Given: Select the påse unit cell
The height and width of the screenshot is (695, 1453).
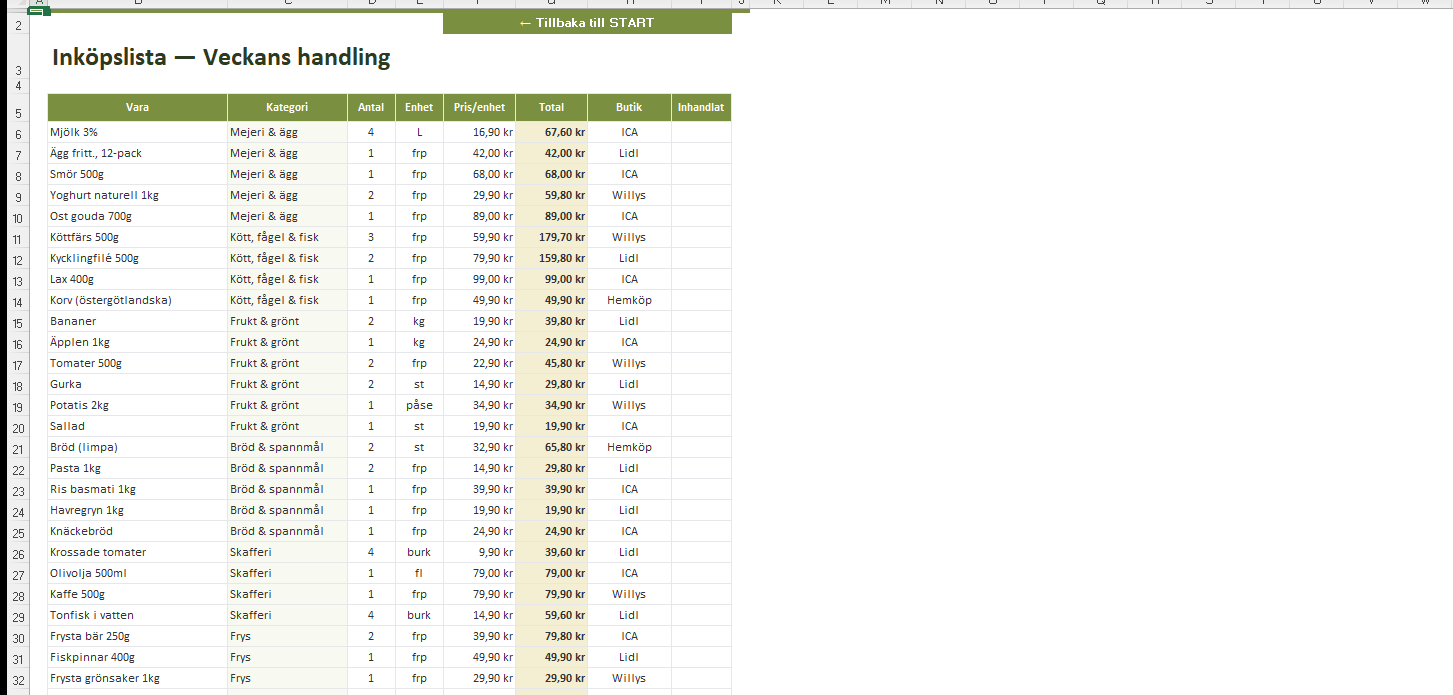Looking at the screenshot, I should 419,405.
